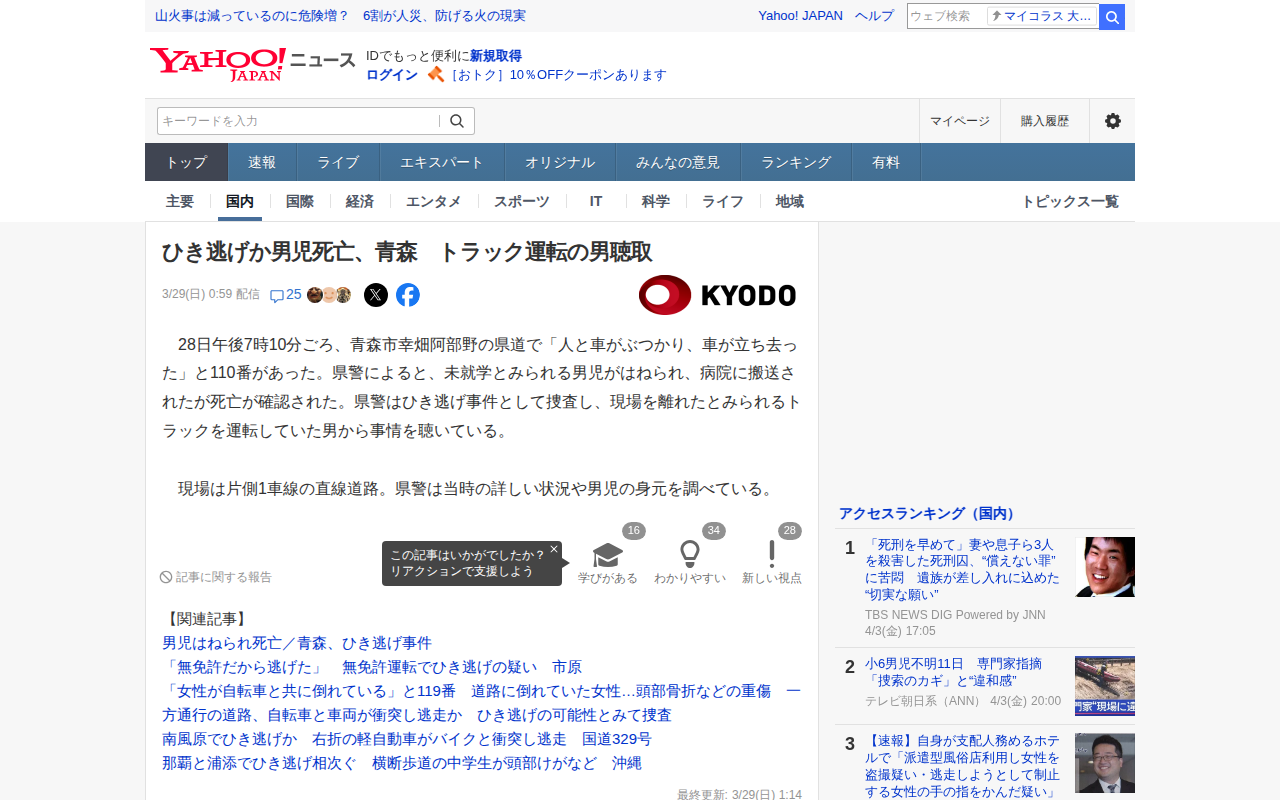Open the first ranking article thumbnail
The image size is (1280, 800).
pos(1105,567)
